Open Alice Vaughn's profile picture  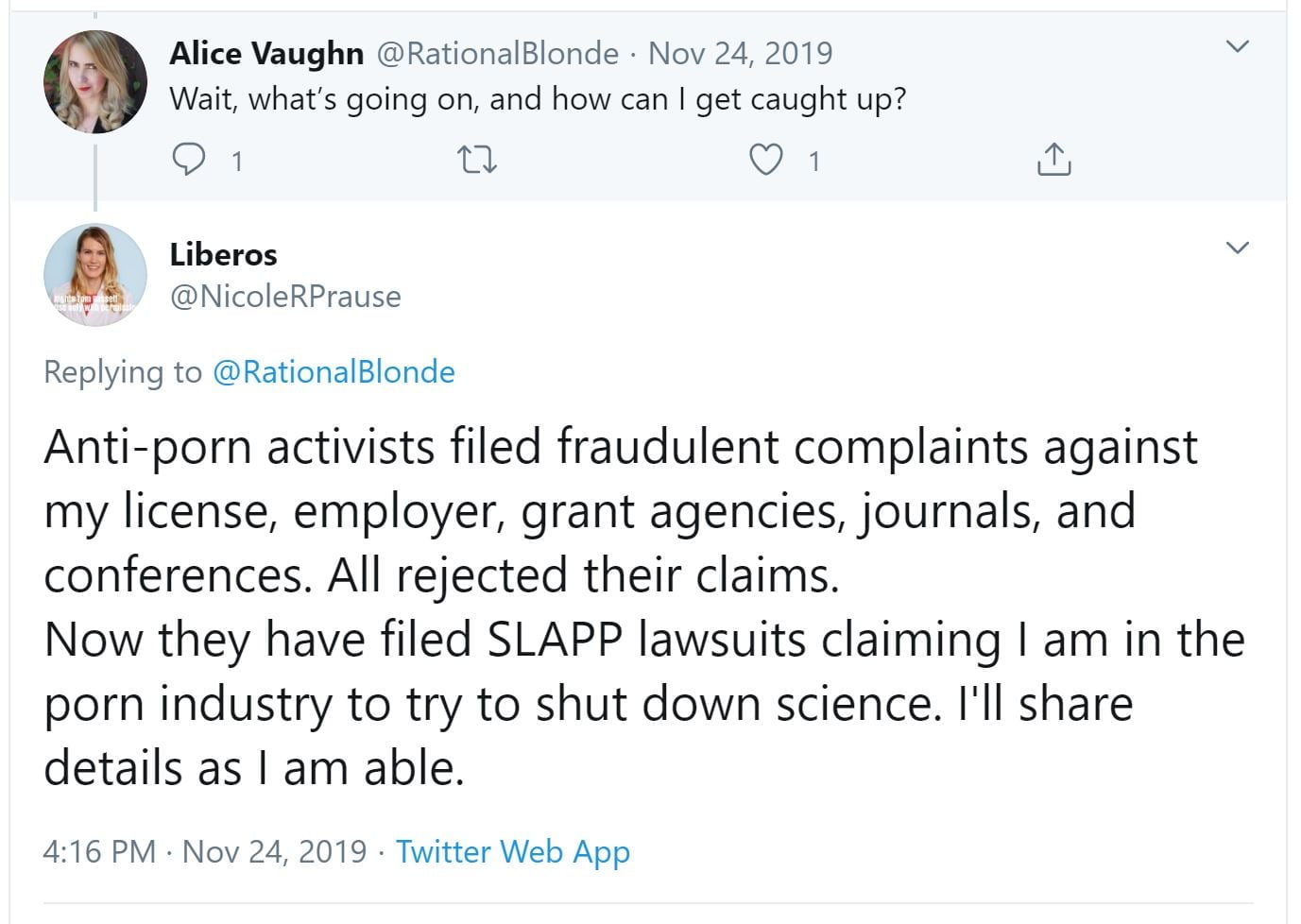[95, 81]
